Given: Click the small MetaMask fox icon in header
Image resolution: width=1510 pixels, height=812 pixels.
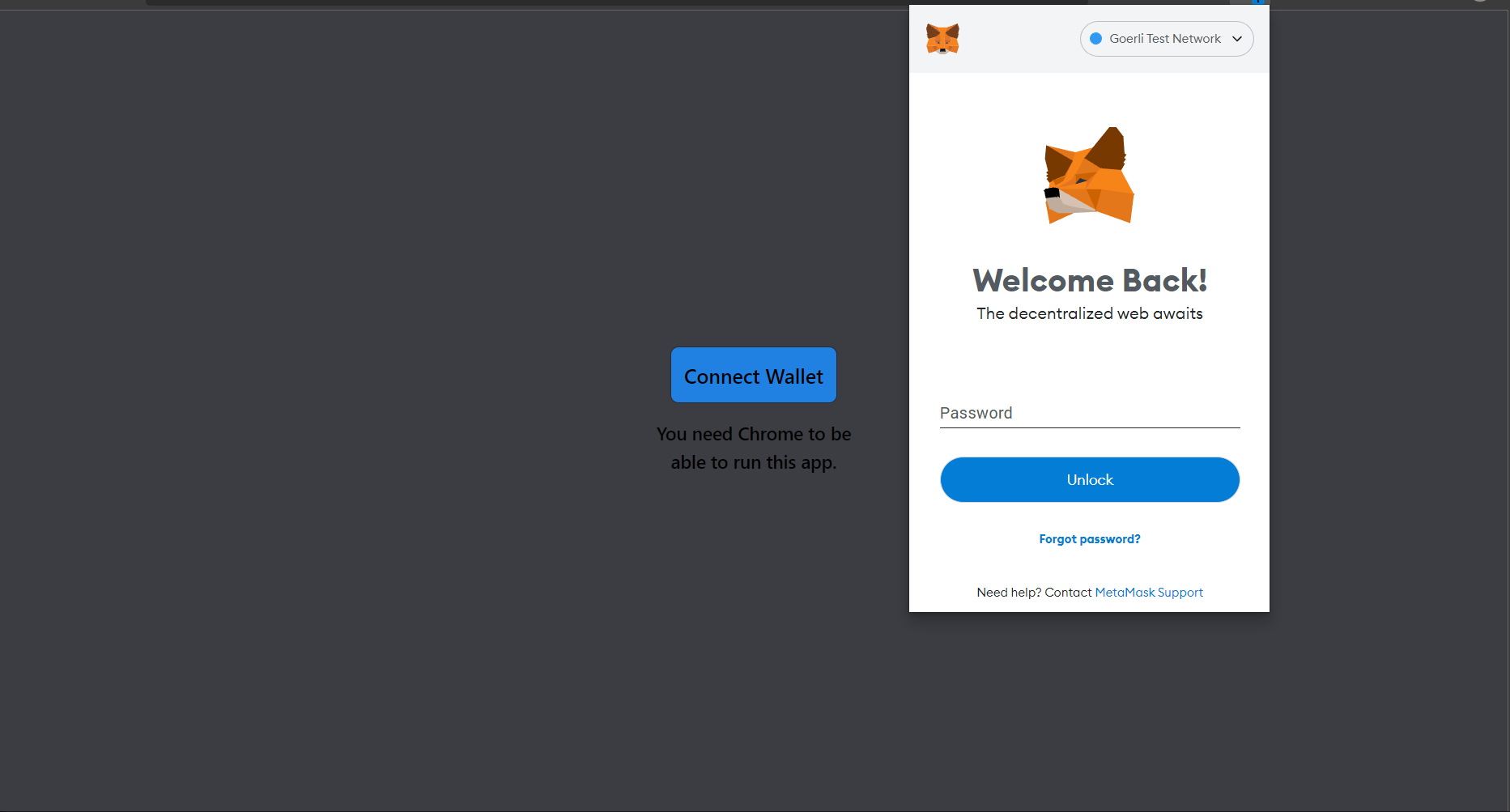Looking at the screenshot, I should point(942,39).
